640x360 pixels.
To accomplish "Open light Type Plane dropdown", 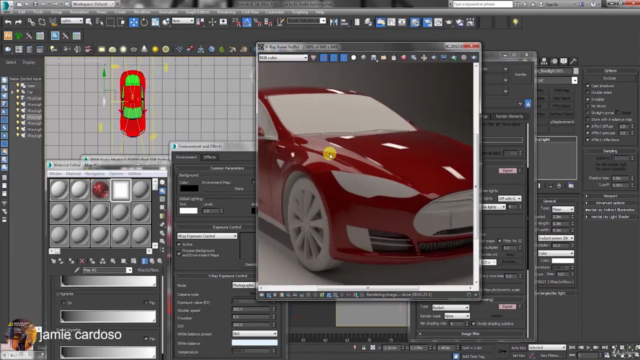I will 562,209.
